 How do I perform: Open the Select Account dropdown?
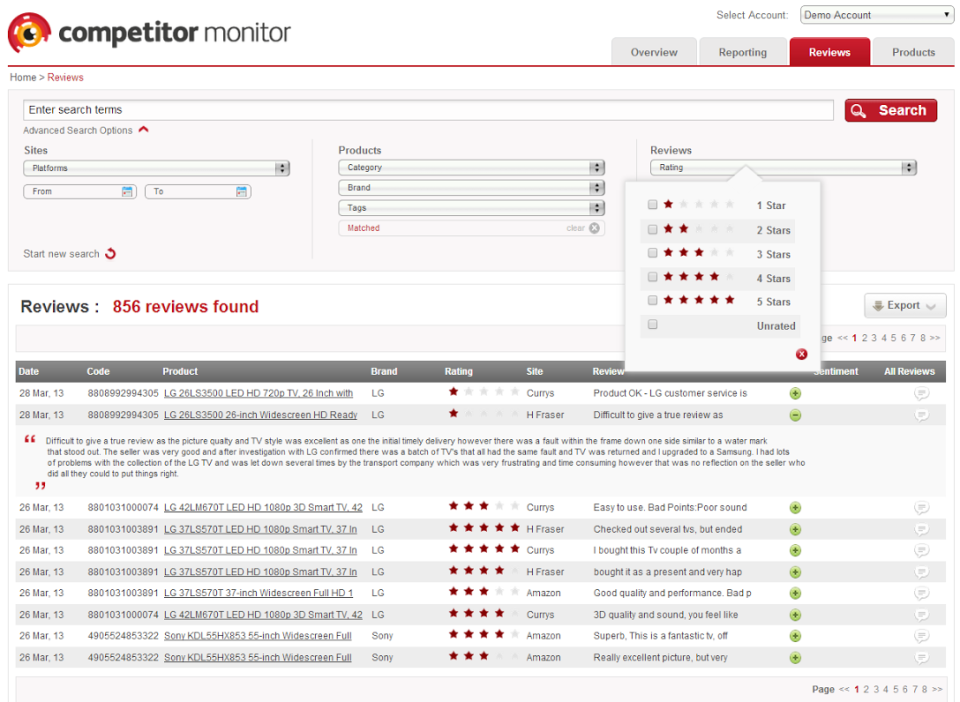click(876, 14)
